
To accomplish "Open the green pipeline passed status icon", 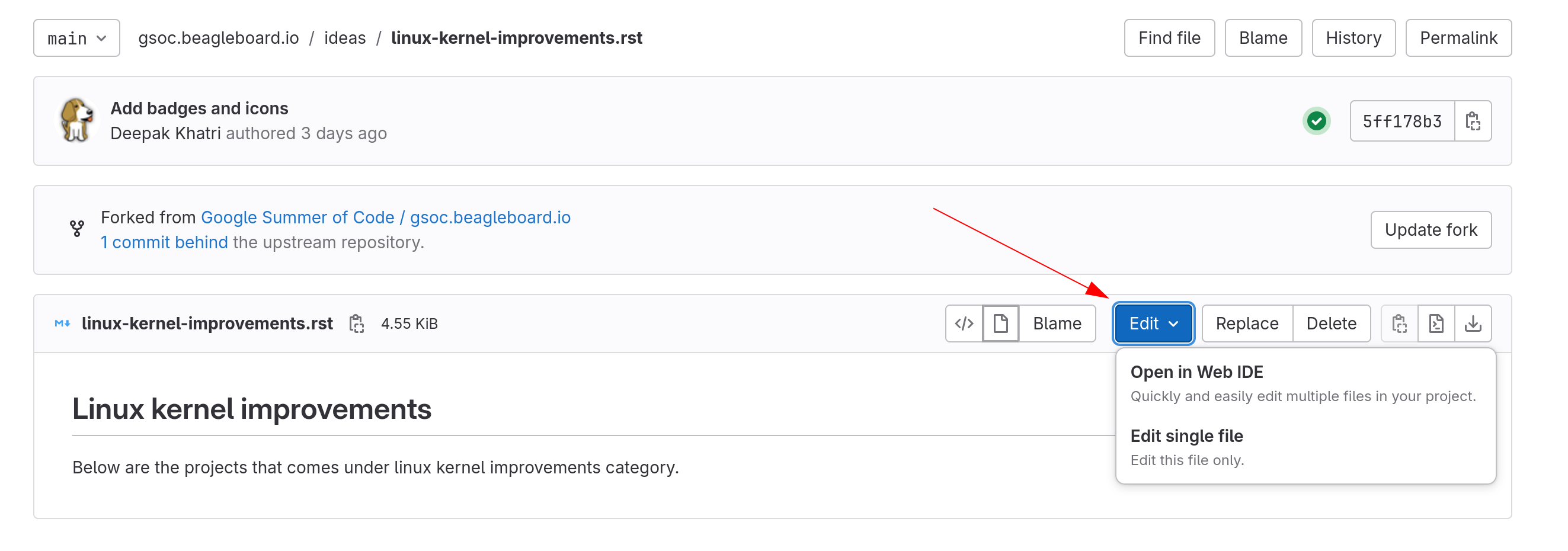I will click(x=1316, y=121).
